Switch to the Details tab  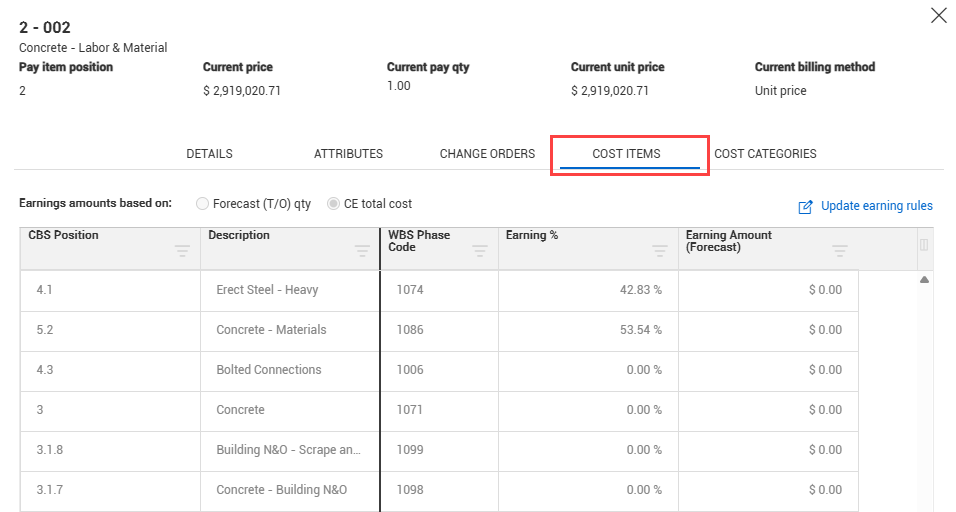(x=209, y=154)
